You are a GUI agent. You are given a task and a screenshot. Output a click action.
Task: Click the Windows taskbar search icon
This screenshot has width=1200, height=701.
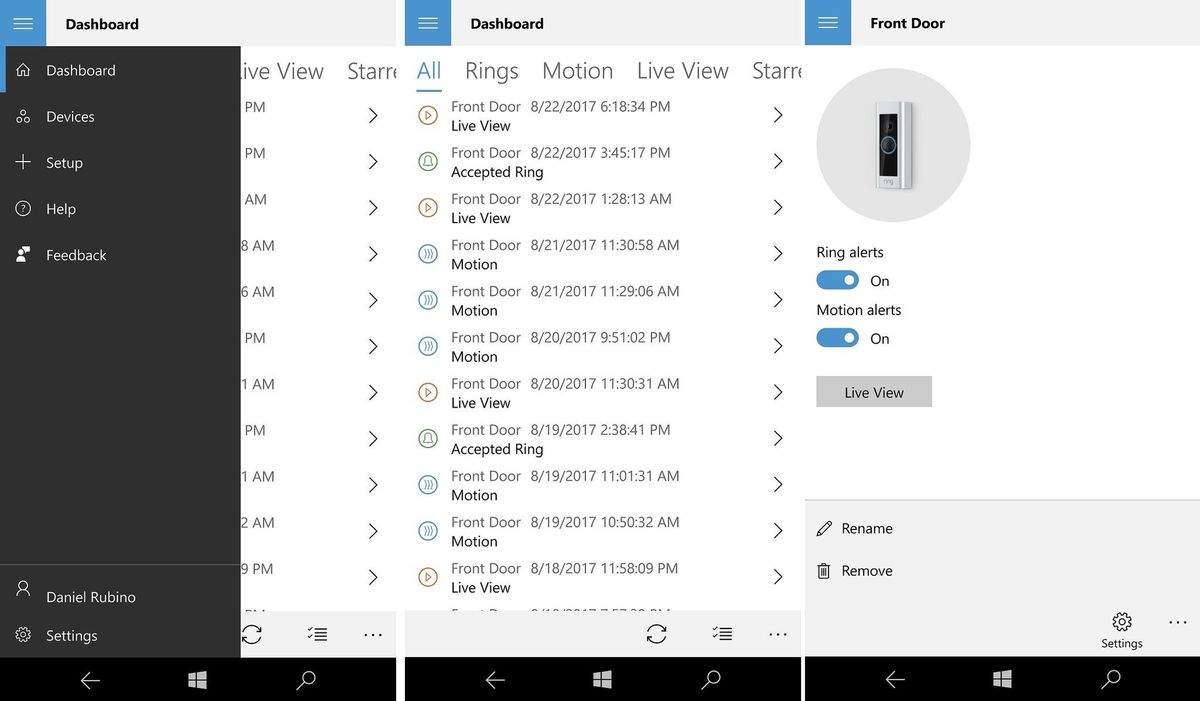(x=711, y=679)
